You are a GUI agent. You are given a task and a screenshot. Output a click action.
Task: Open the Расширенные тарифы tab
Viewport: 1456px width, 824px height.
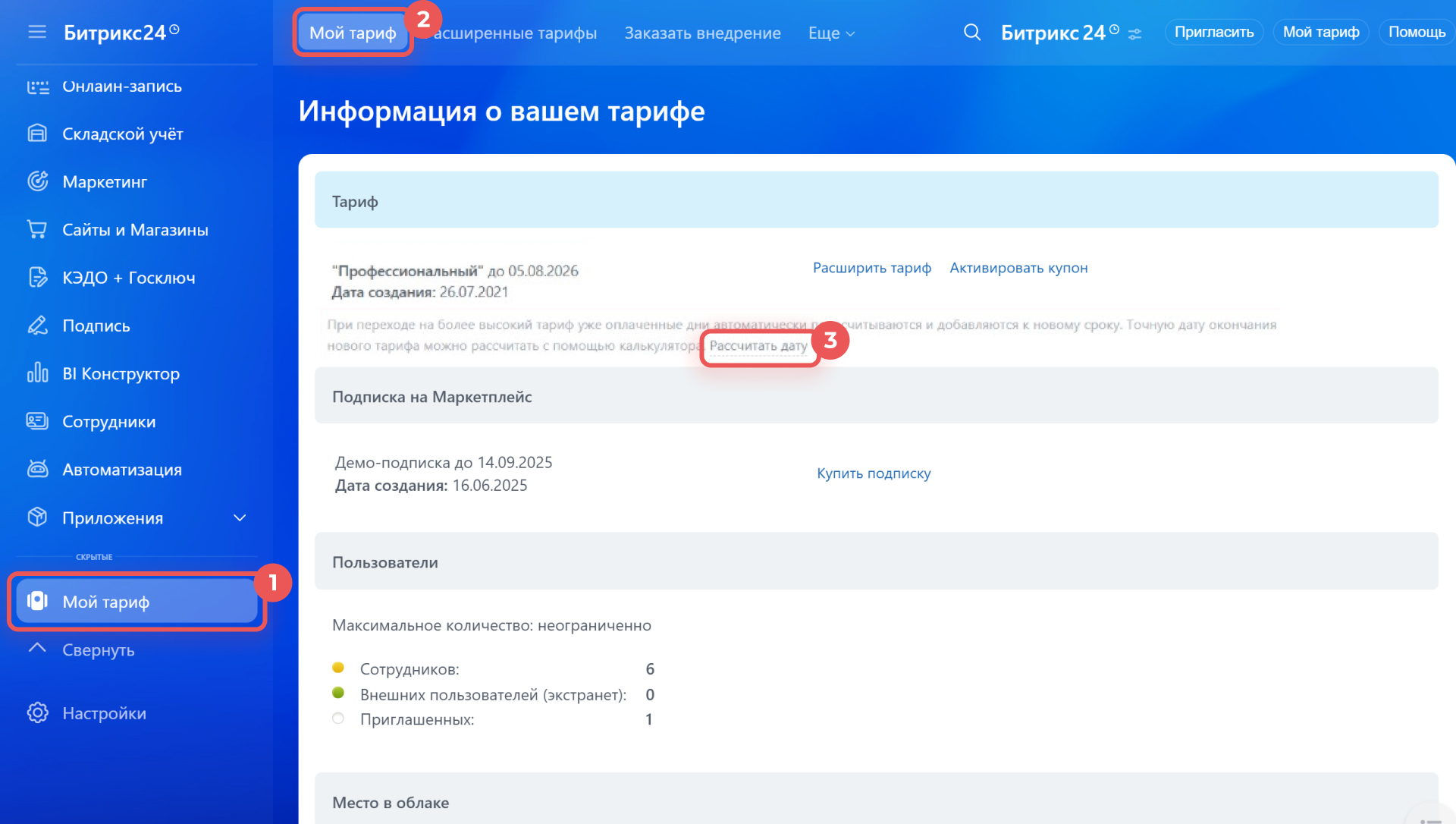[x=515, y=33]
